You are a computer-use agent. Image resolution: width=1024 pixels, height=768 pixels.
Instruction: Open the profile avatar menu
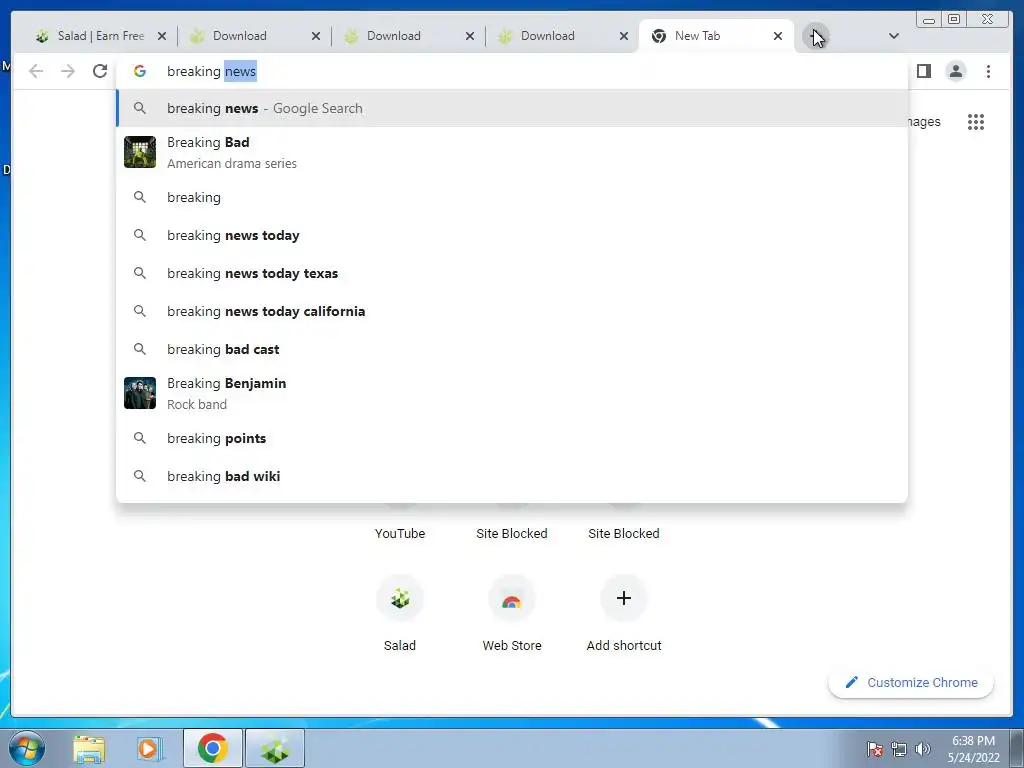(x=955, y=71)
